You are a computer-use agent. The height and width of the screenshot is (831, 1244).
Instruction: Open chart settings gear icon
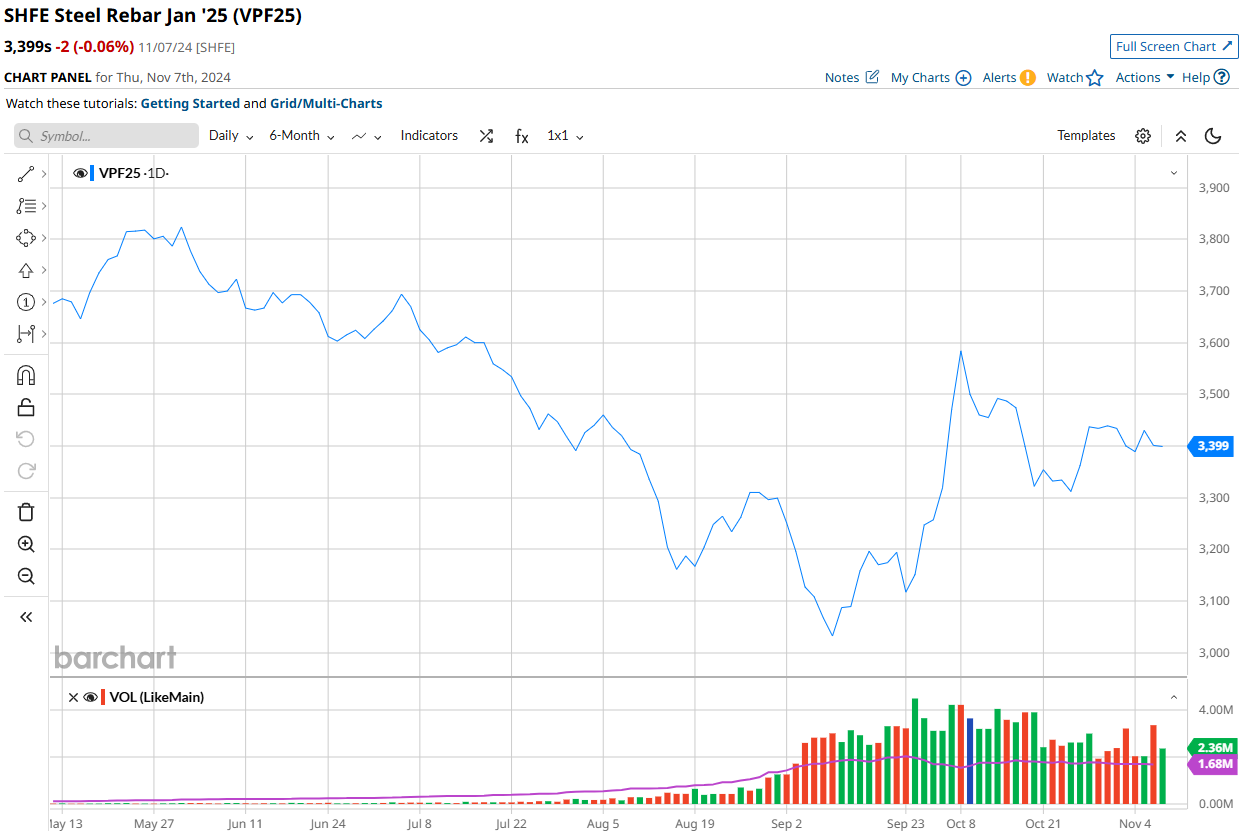(x=1143, y=136)
